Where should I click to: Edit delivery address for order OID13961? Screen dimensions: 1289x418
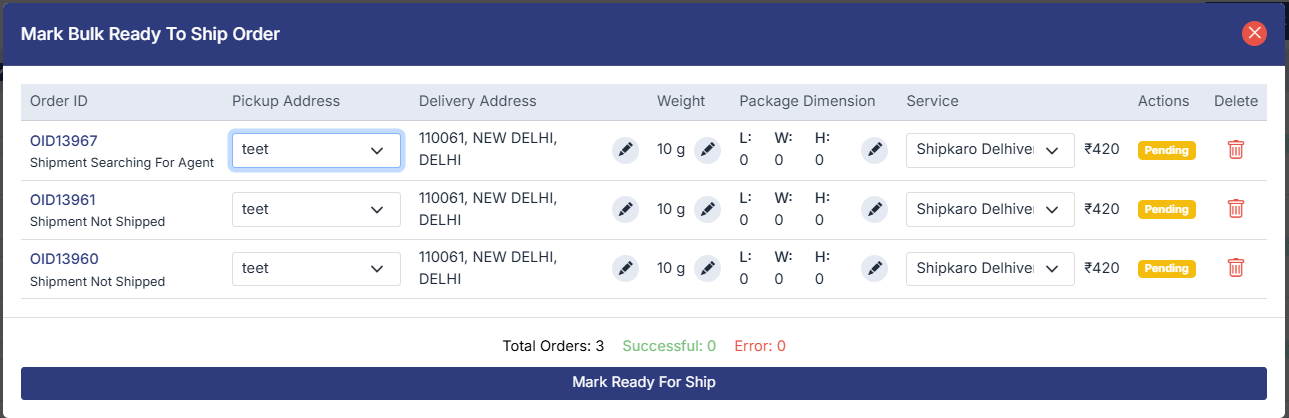pyautogui.click(x=625, y=209)
